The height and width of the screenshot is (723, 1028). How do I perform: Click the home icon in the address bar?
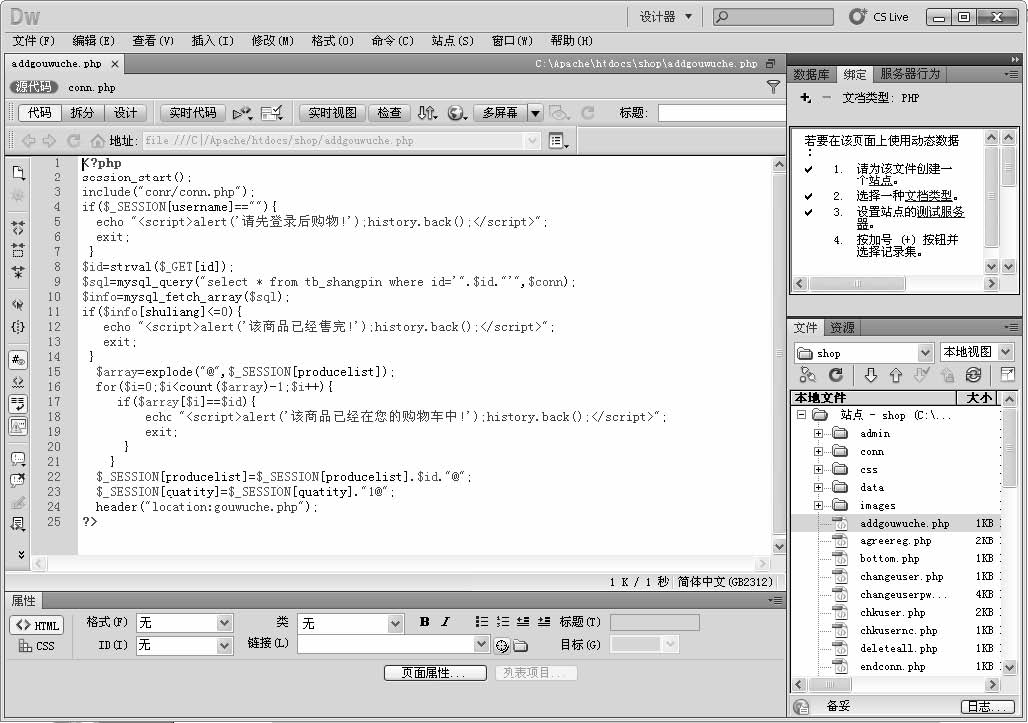coord(98,140)
